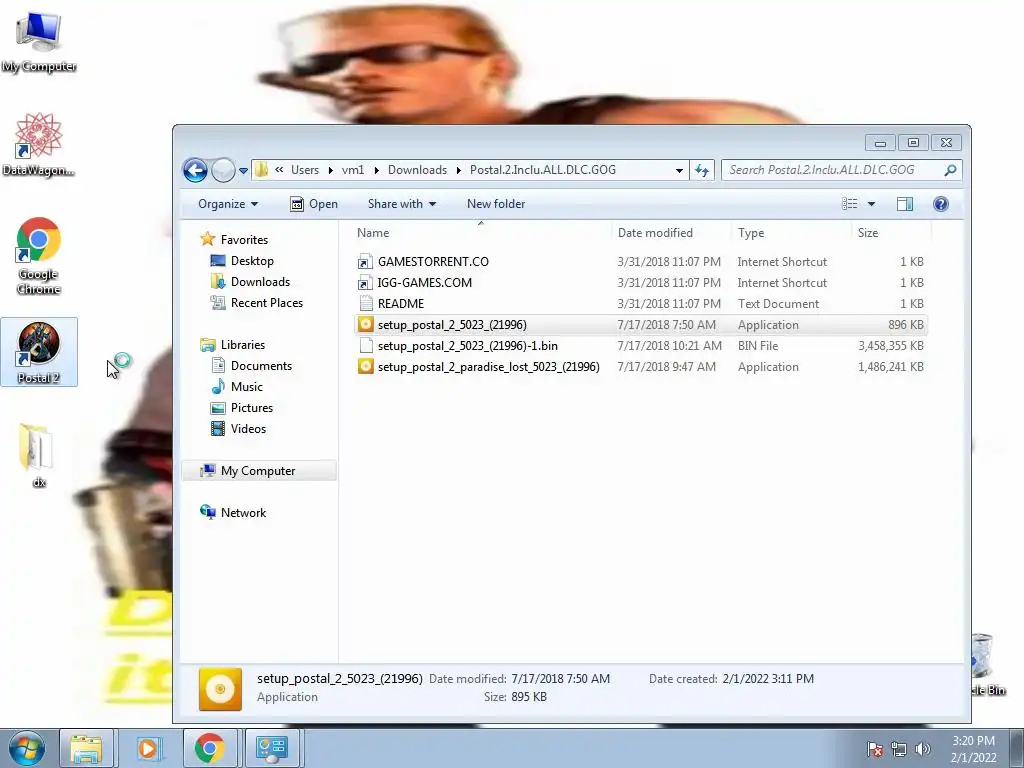Screen dimensions: 1024x768
Task: Open the recent locations dropdown beside the nav arrows
Action: coord(244,170)
